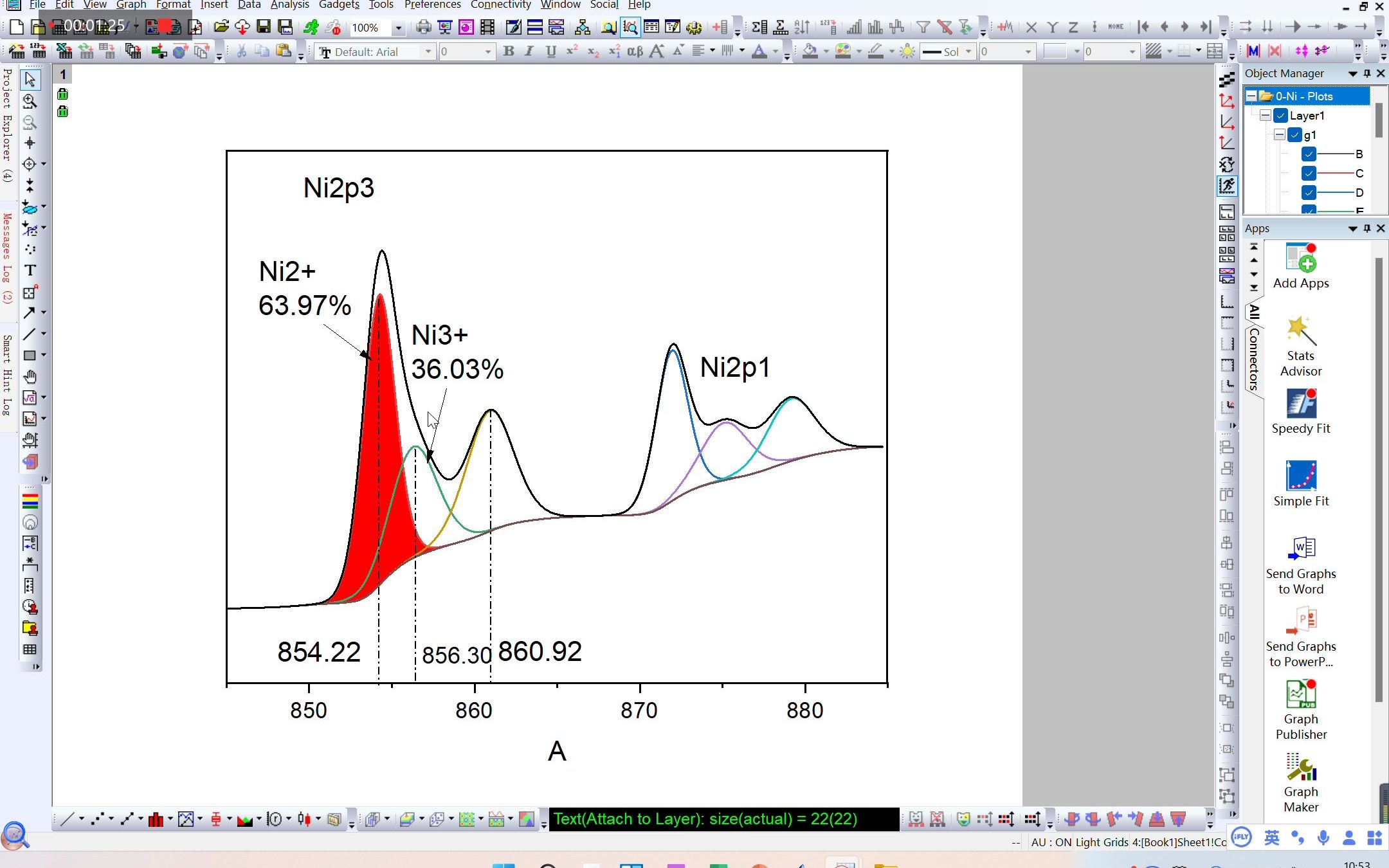
Task: Collapse the g1 group node
Action: (x=1280, y=135)
